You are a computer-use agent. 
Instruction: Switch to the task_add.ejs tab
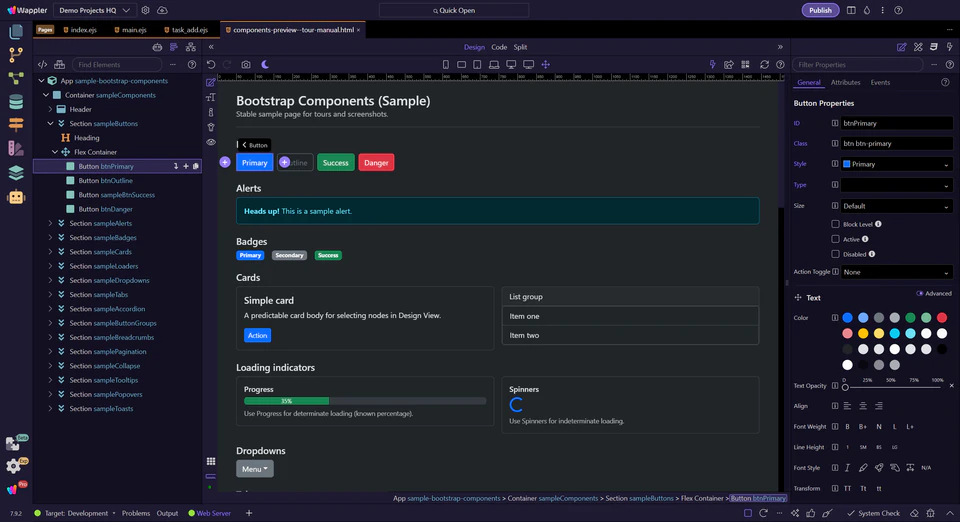point(186,29)
